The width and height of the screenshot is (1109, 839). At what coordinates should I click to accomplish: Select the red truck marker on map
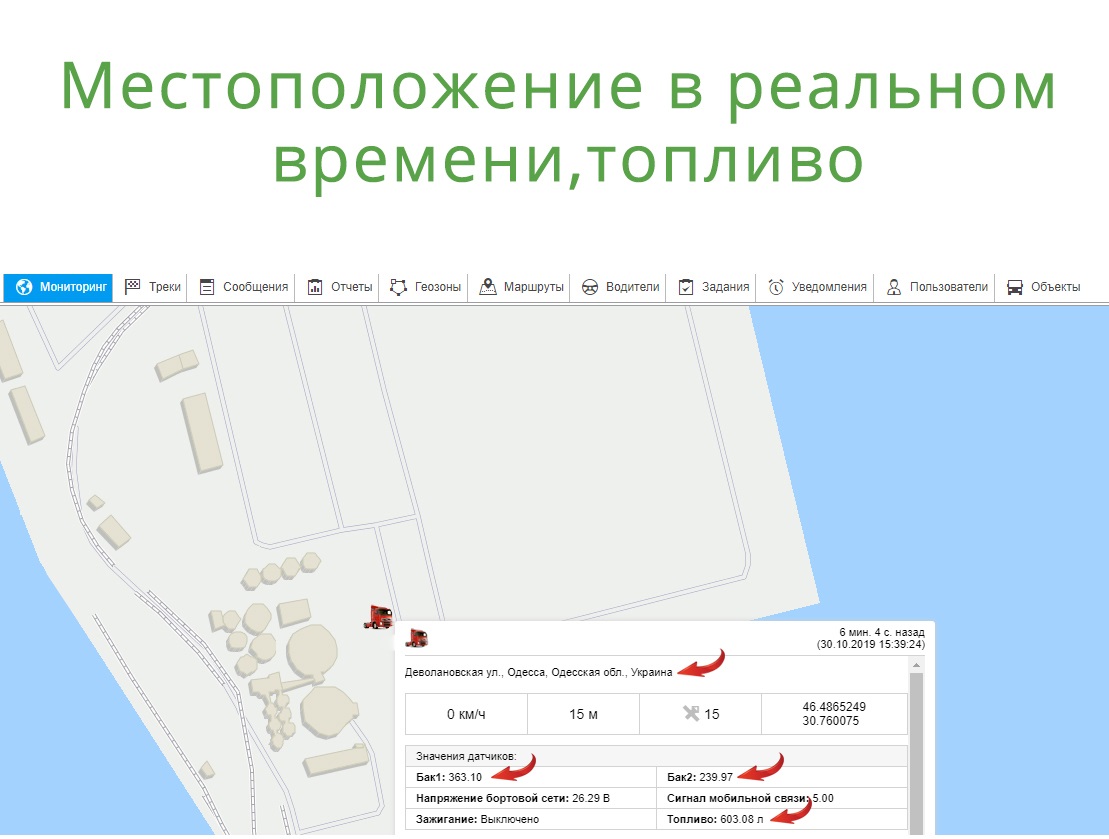click(378, 617)
